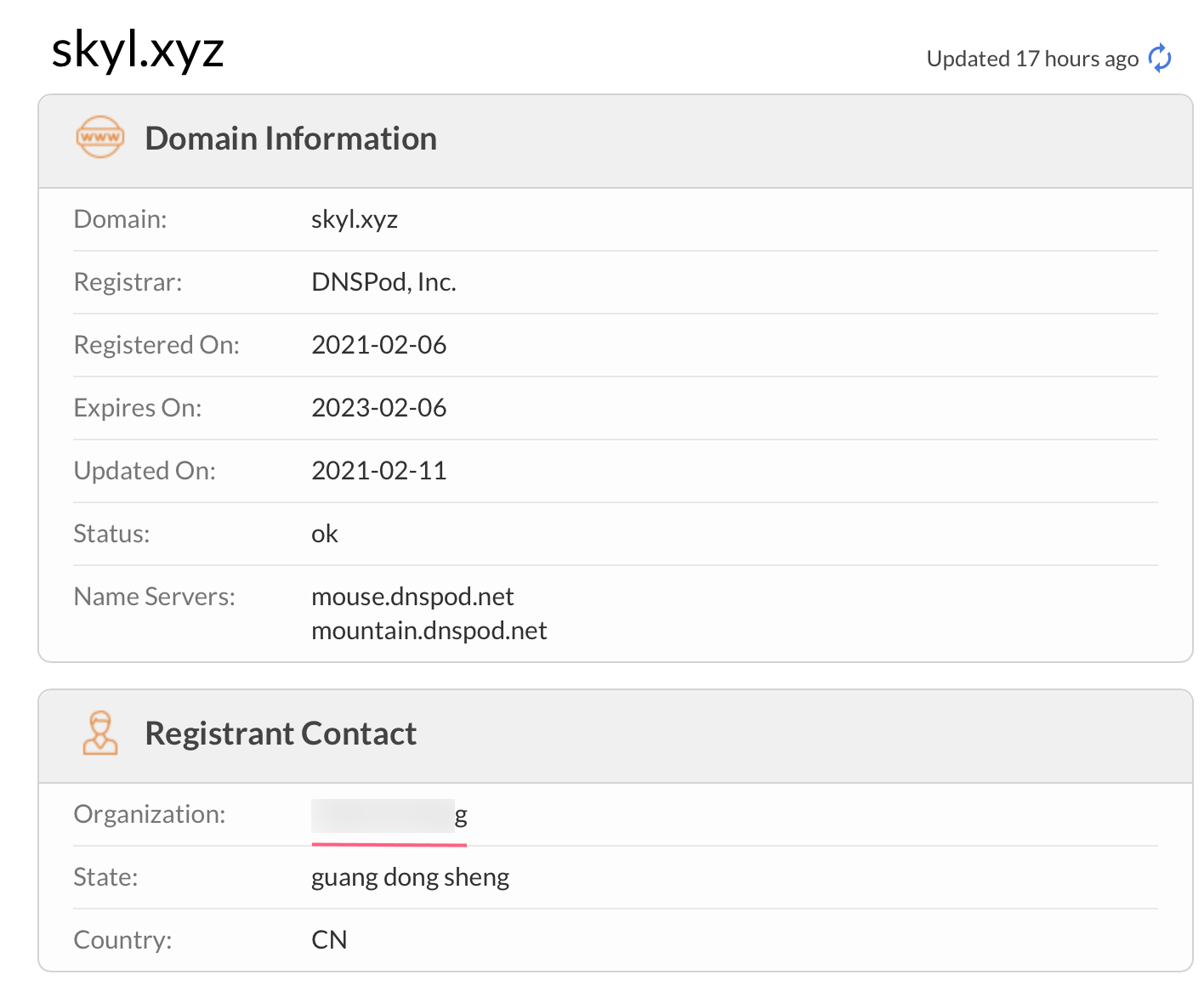Click the "ok" status value

(324, 534)
